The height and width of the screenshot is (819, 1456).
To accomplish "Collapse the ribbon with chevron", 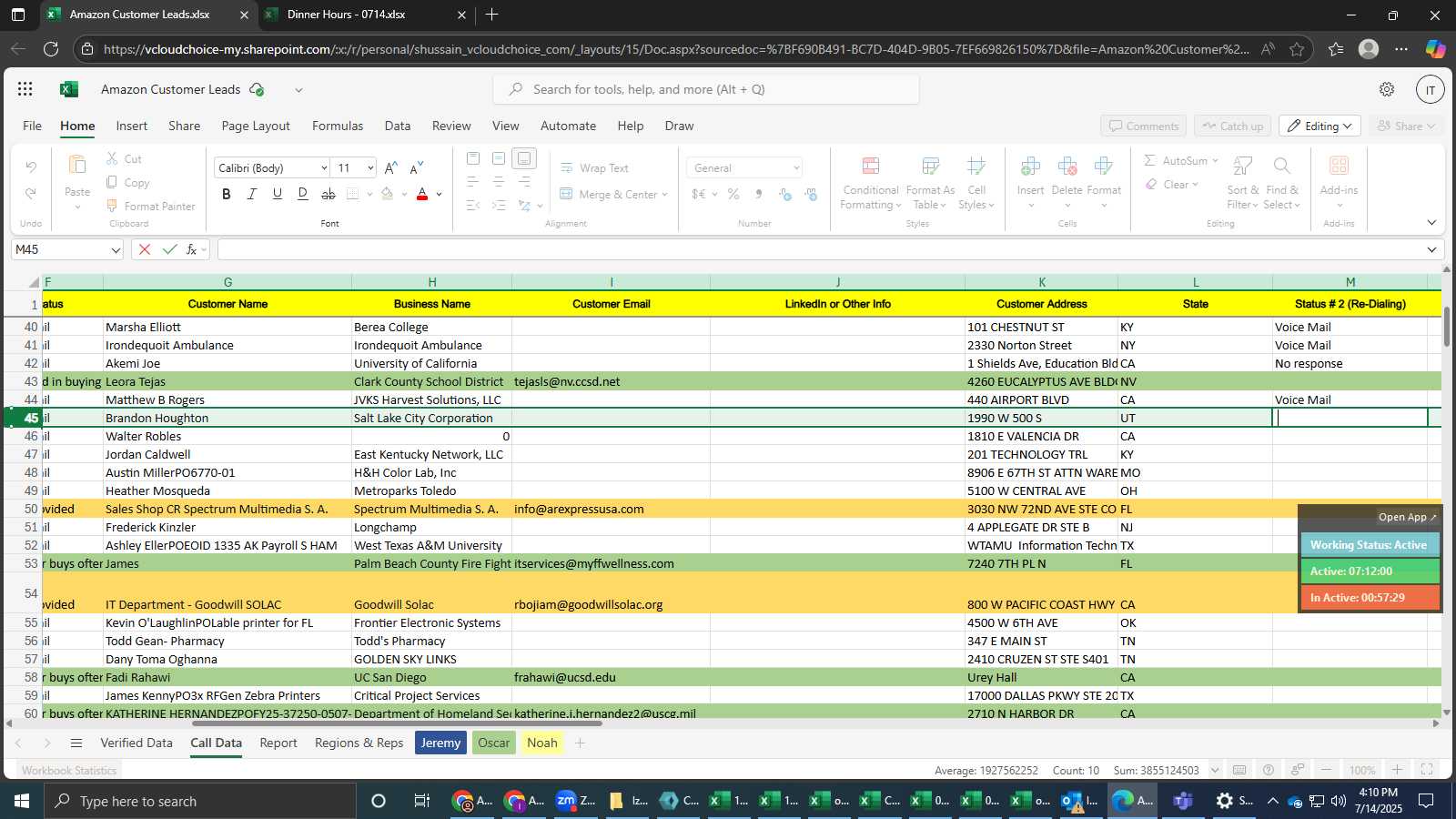I will pyautogui.click(x=1431, y=222).
